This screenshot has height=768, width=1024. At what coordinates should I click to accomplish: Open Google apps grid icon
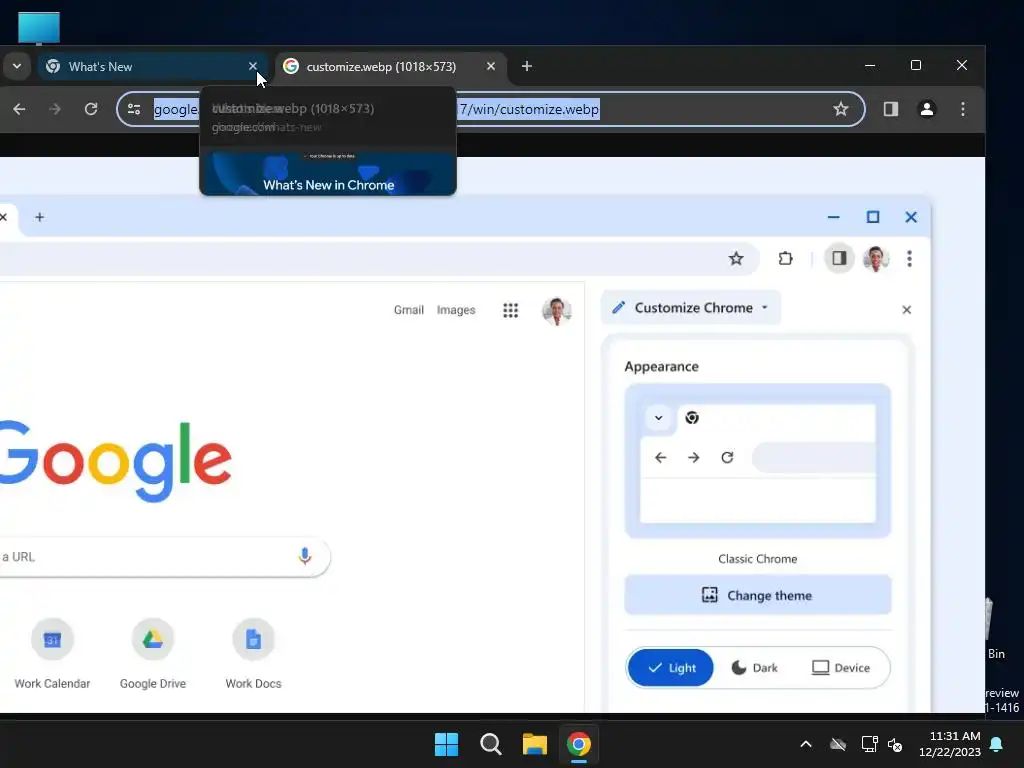tap(511, 310)
